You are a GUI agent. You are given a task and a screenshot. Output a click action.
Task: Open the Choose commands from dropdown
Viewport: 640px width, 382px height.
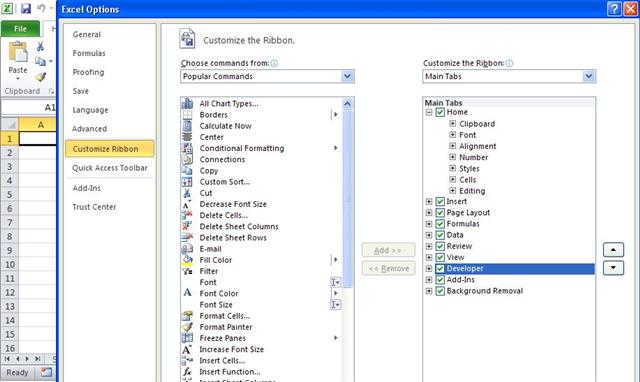347,76
